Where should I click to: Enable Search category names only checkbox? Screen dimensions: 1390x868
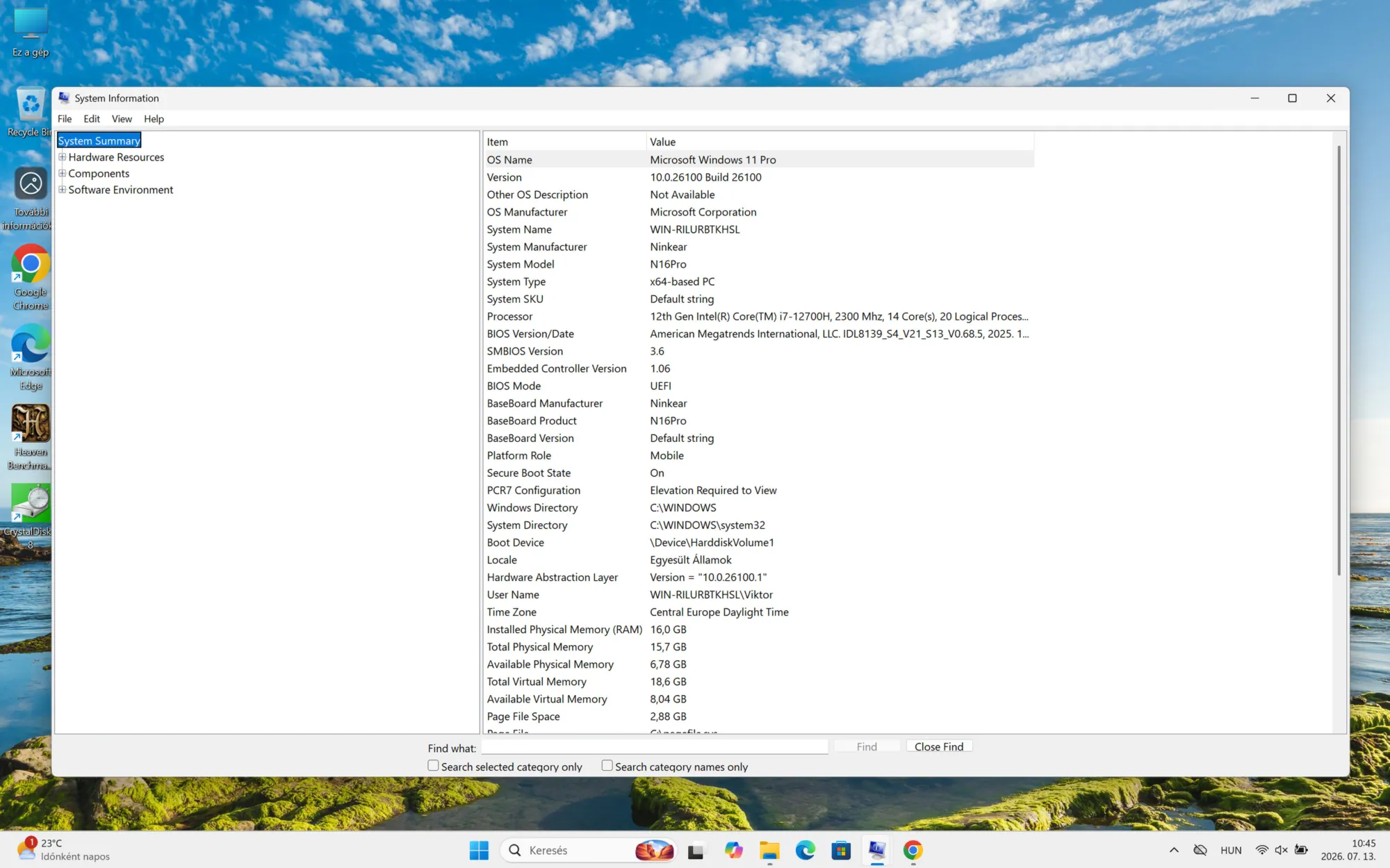click(x=607, y=765)
